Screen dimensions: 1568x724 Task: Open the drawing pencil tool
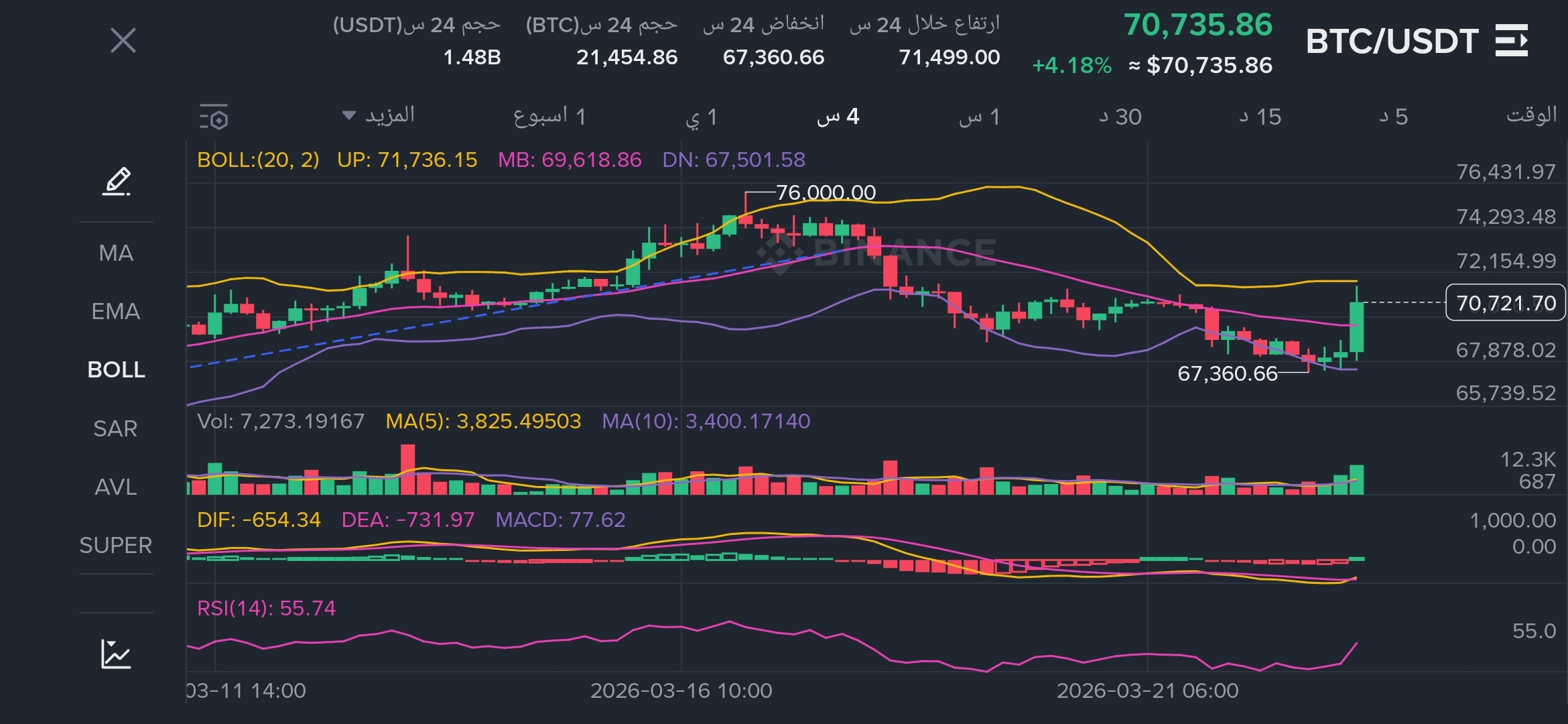117,181
